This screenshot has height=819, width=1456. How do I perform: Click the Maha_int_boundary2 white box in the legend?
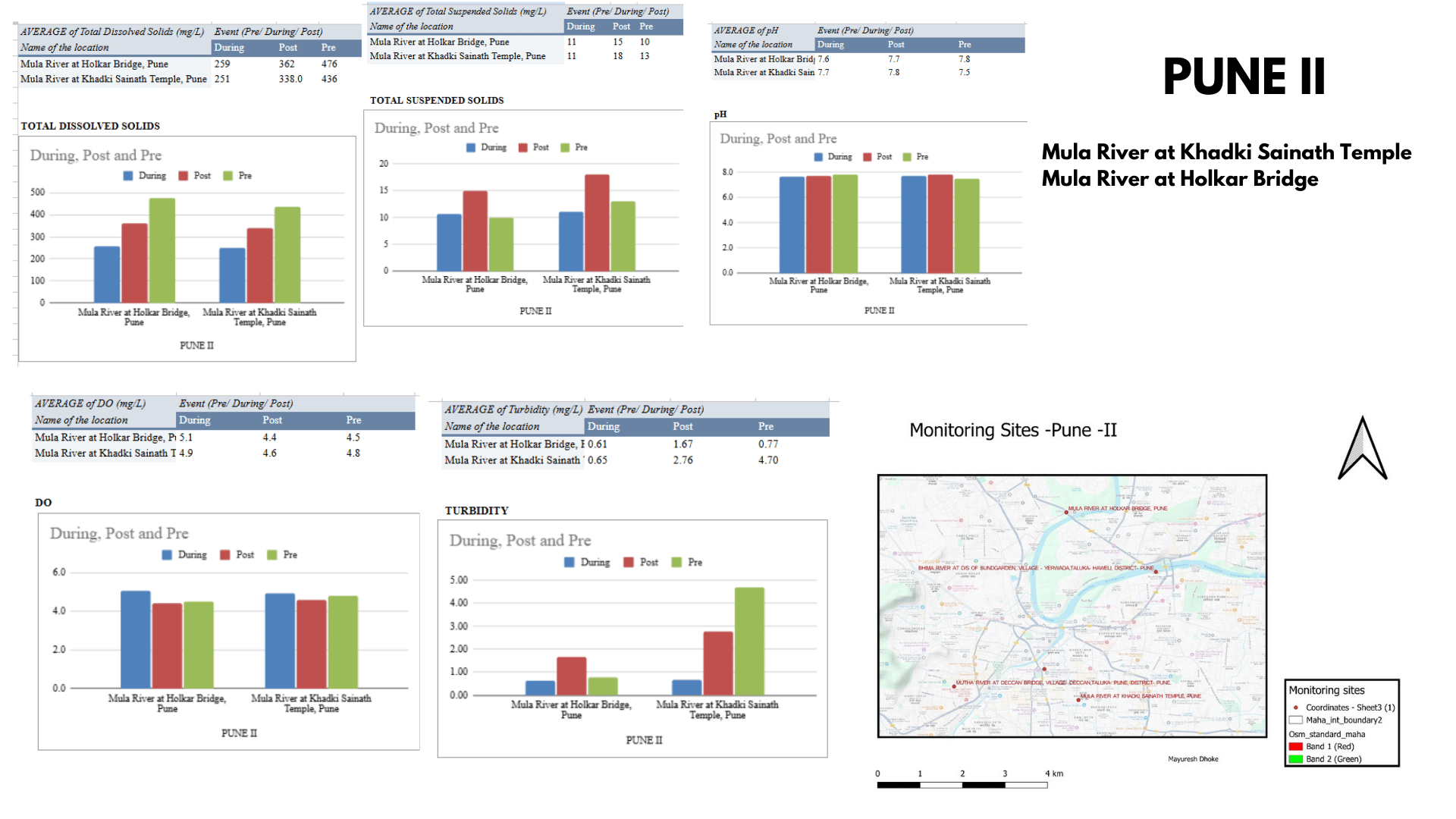tap(1295, 720)
